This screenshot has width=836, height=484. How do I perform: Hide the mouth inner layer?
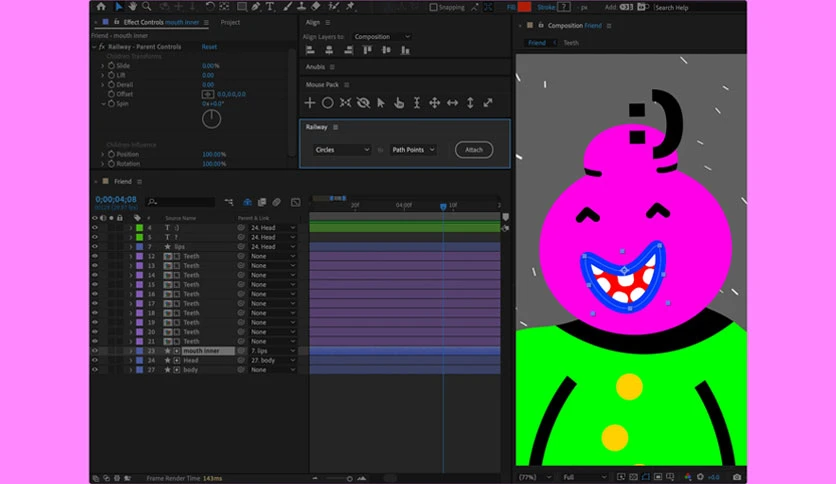95,351
